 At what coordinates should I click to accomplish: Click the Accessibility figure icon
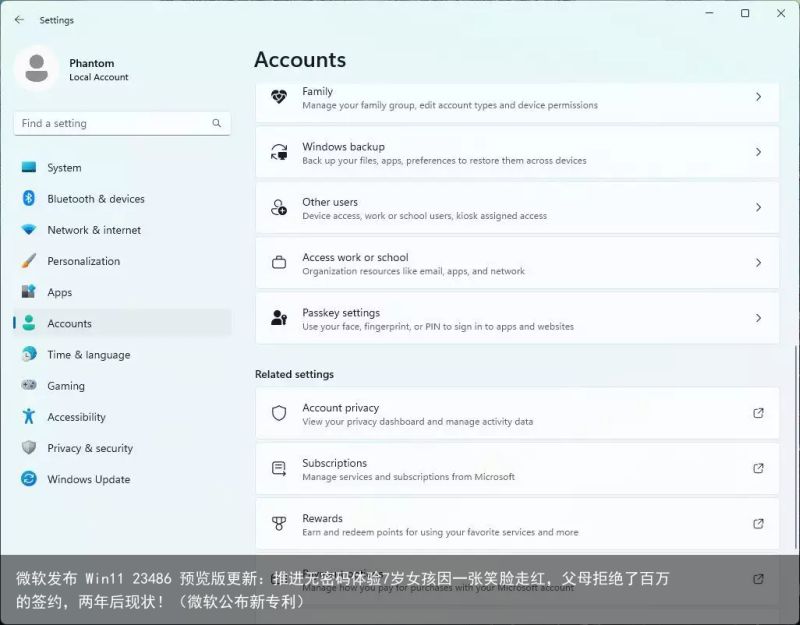coord(29,416)
